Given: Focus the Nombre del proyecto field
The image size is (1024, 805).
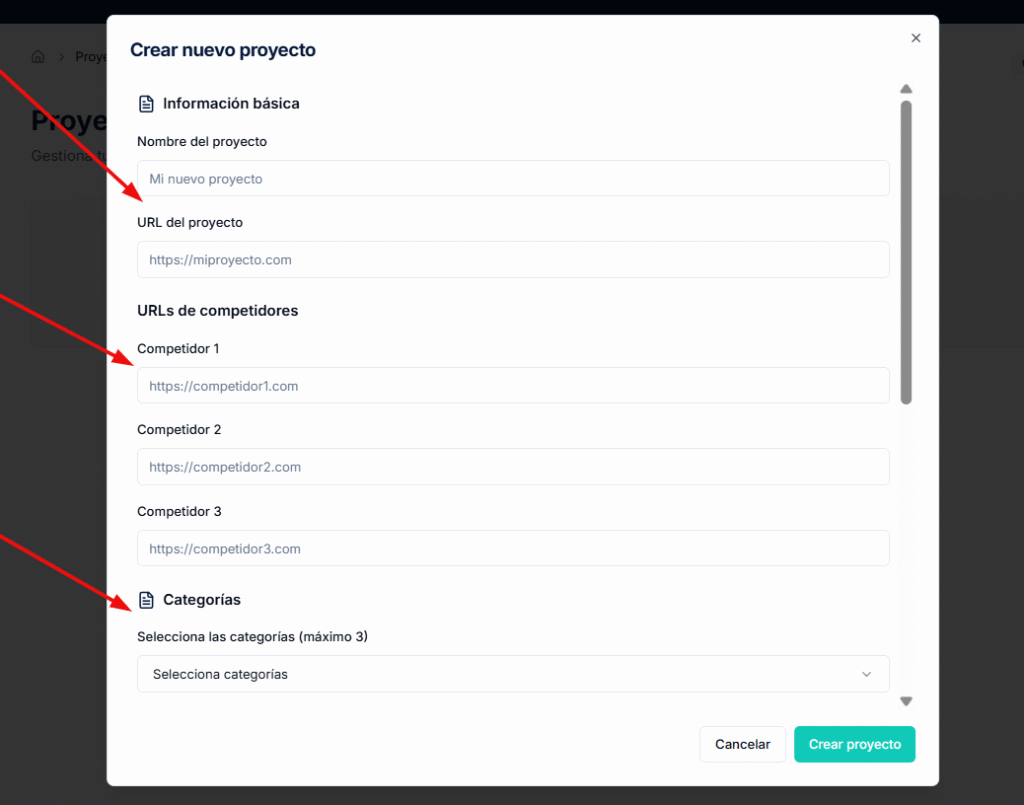Looking at the screenshot, I should click(513, 178).
